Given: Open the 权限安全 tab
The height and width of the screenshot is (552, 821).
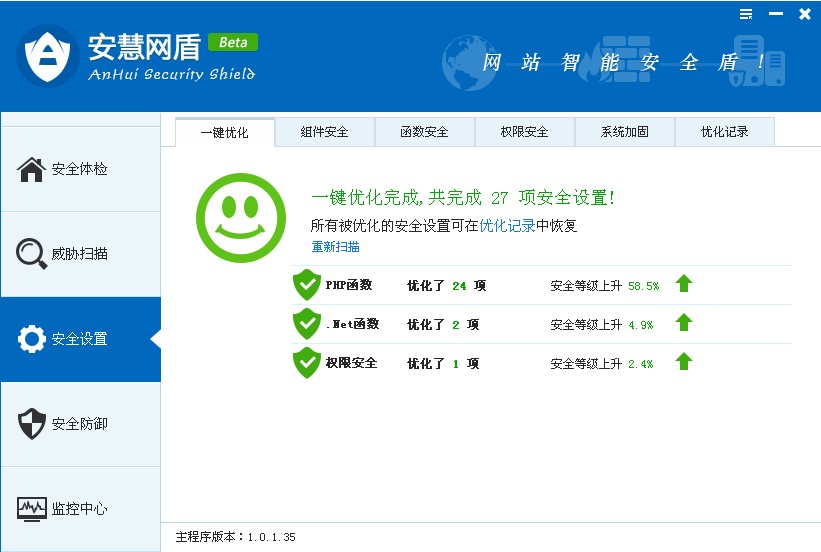Looking at the screenshot, I should point(525,132).
